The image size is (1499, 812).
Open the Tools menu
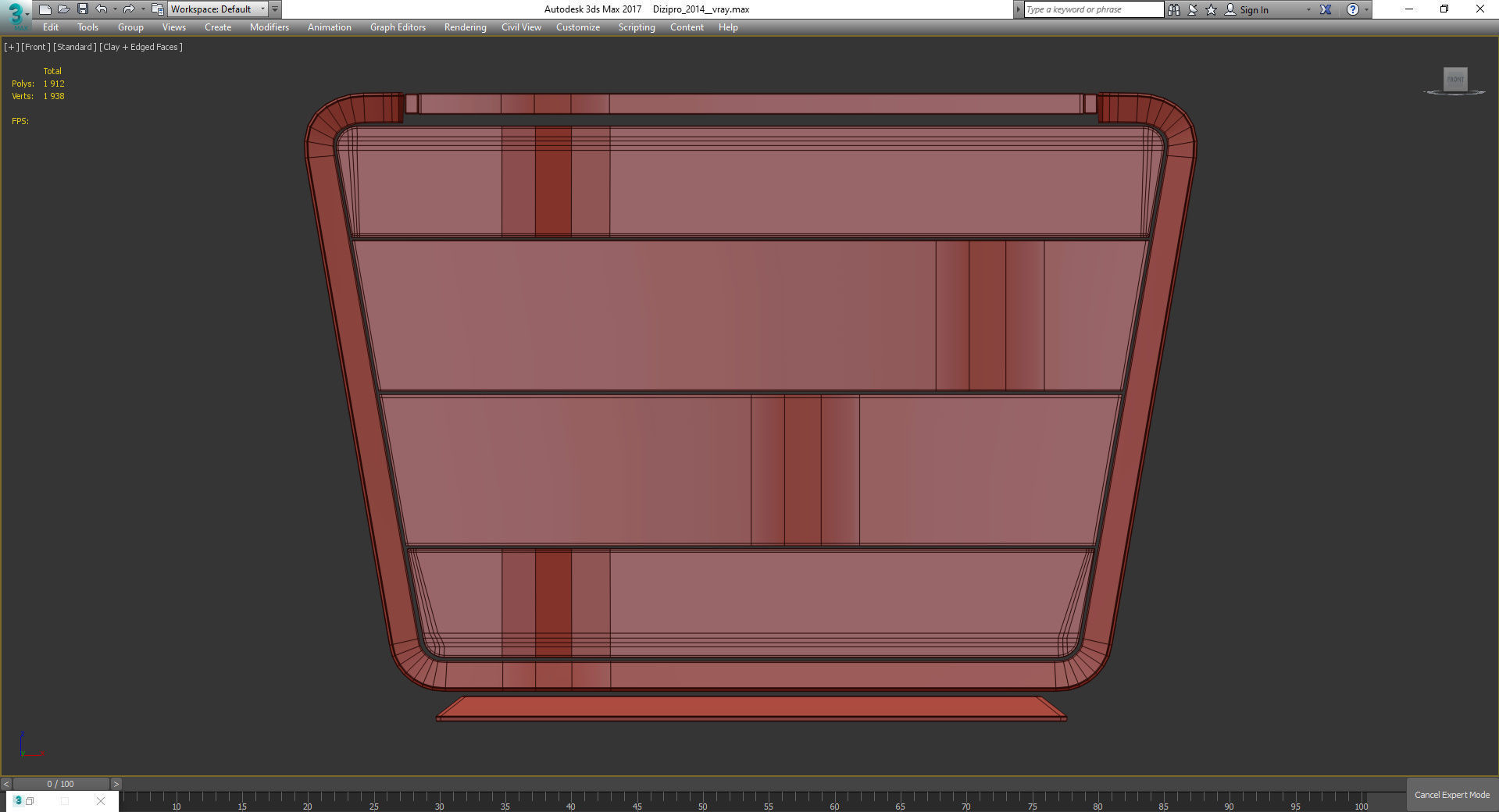point(87,27)
